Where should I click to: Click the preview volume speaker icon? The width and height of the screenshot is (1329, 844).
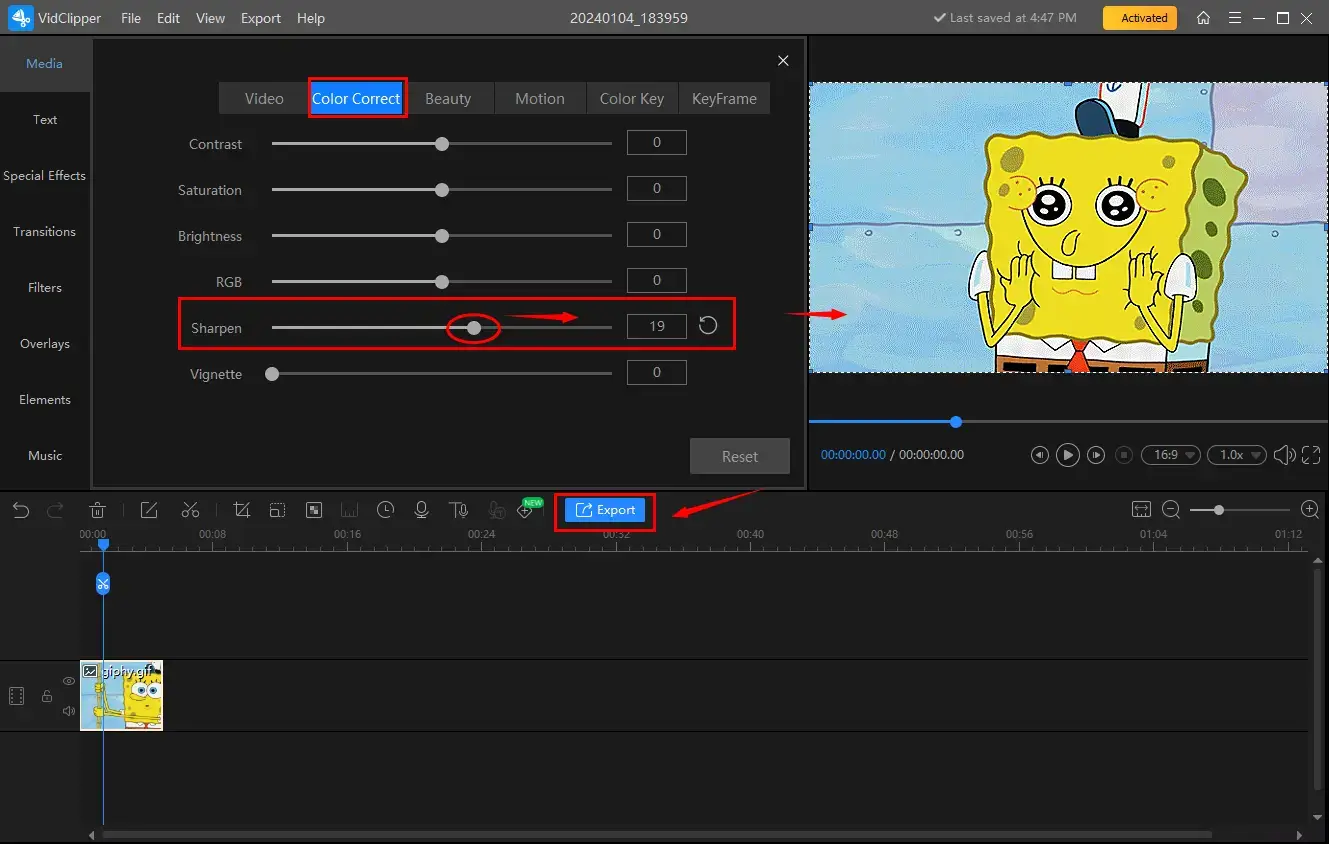pos(1284,455)
